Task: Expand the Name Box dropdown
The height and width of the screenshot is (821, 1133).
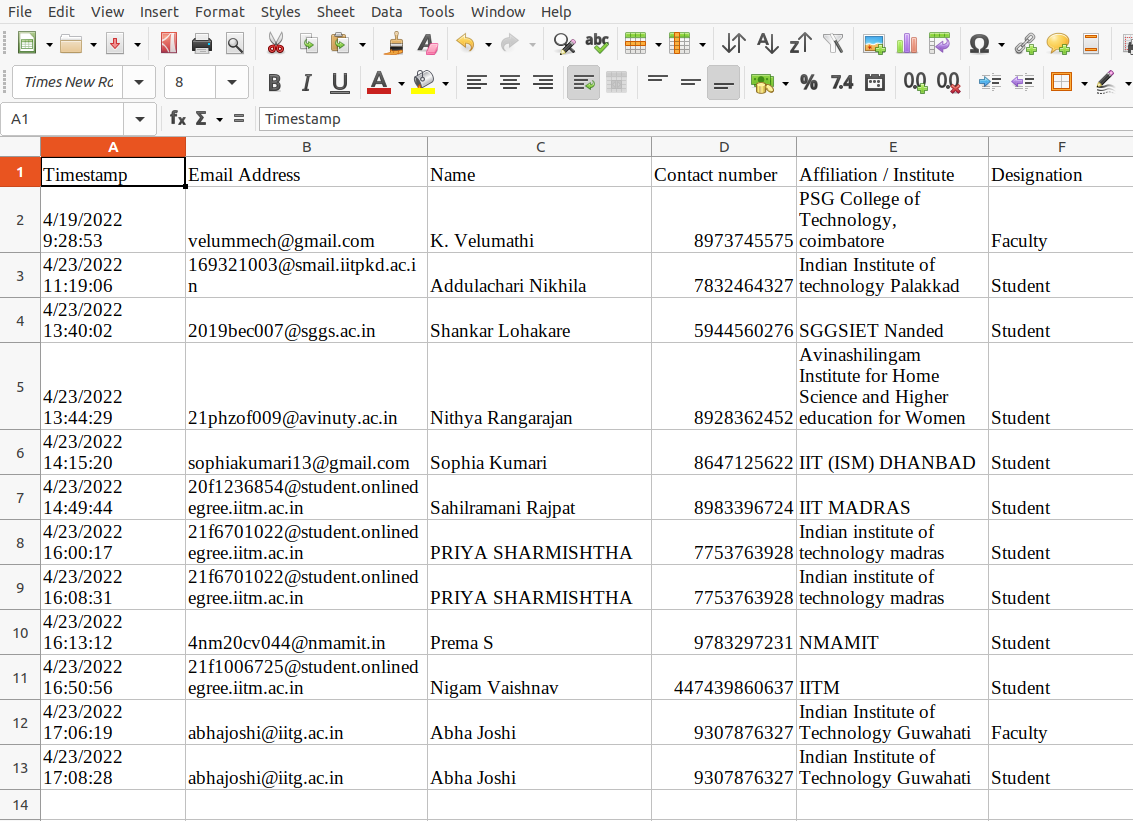Action: tap(139, 119)
